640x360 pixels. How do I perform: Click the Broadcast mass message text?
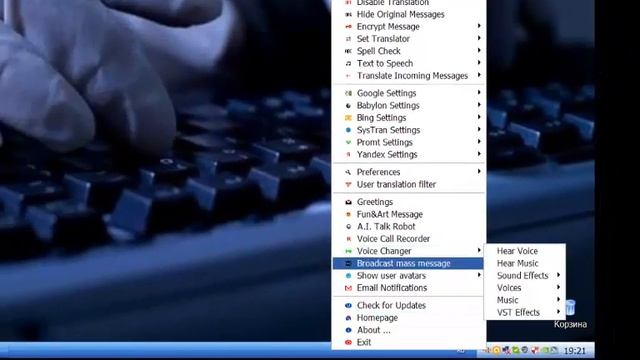(x=403, y=264)
